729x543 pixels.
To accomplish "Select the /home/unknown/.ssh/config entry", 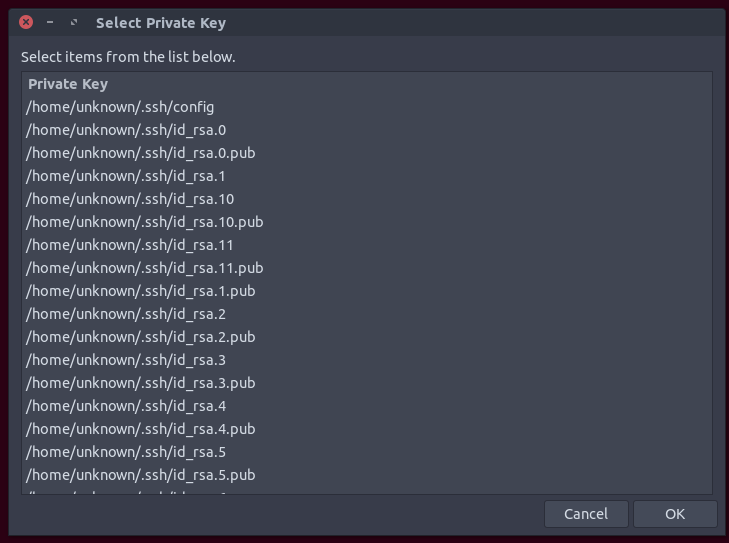I will click(x=120, y=107).
